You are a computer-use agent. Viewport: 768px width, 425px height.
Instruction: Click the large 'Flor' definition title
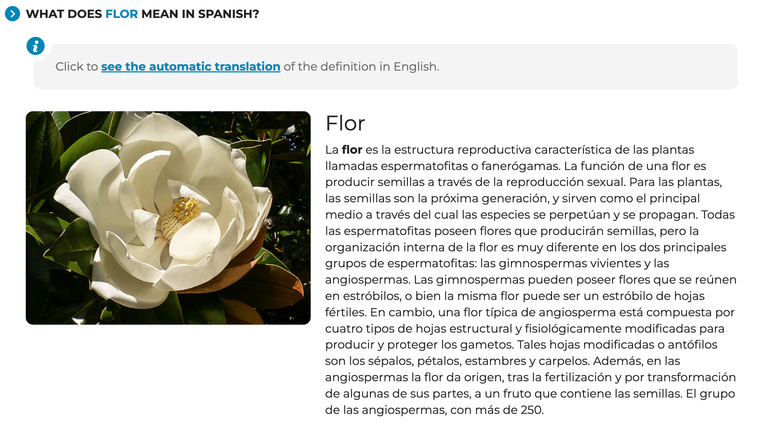tap(345, 123)
